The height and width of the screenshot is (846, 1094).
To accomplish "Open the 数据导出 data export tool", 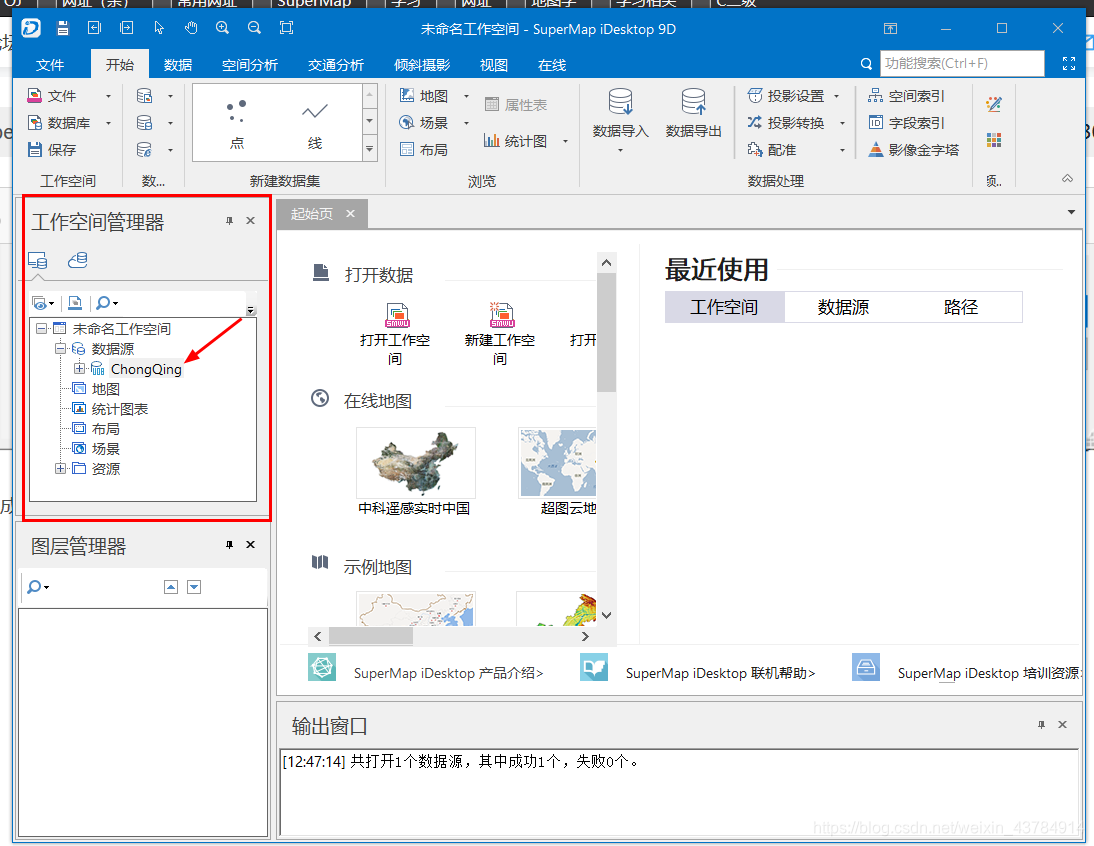I will pyautogui.click(x=694, y=114).
